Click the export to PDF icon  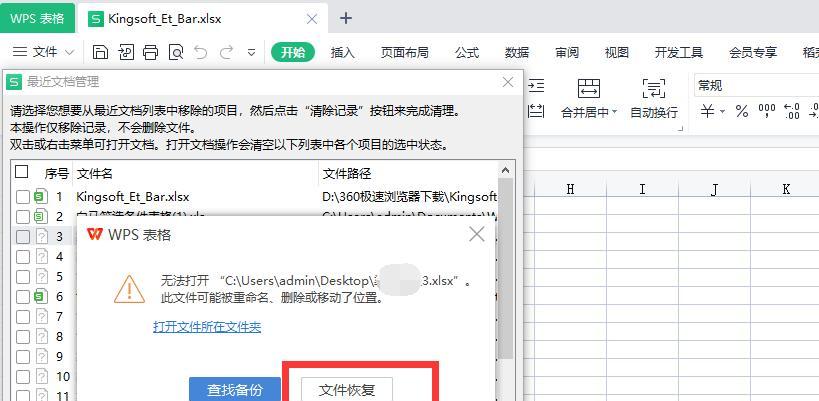tap(126, 52)
